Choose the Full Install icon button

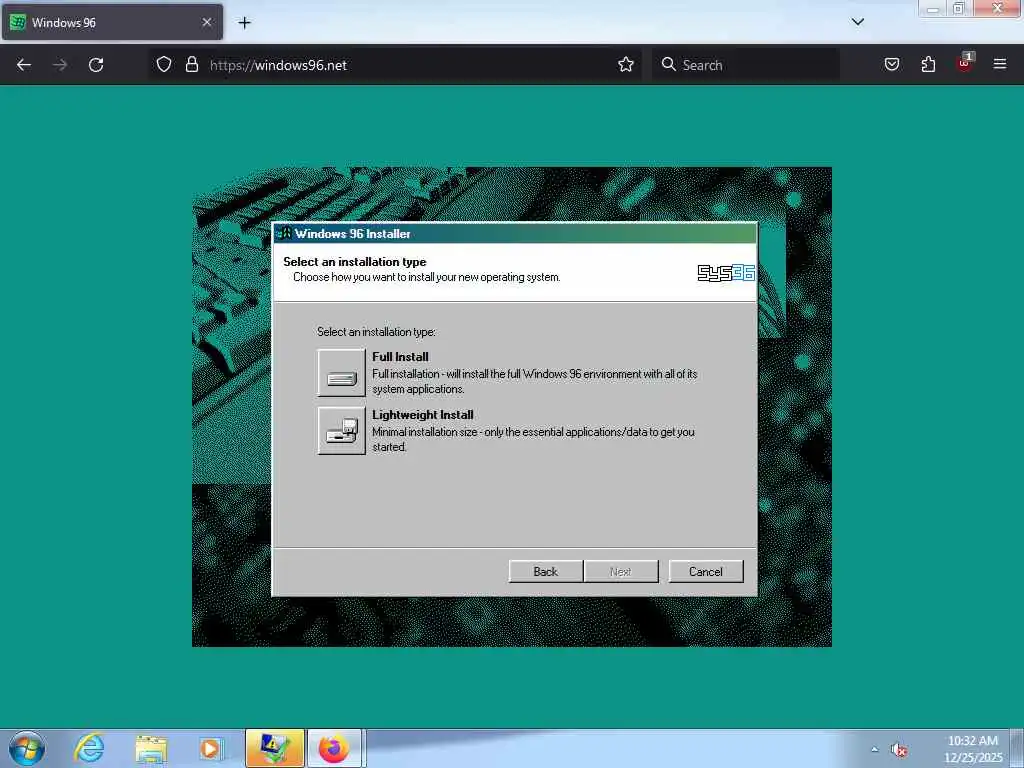(342, 373)
